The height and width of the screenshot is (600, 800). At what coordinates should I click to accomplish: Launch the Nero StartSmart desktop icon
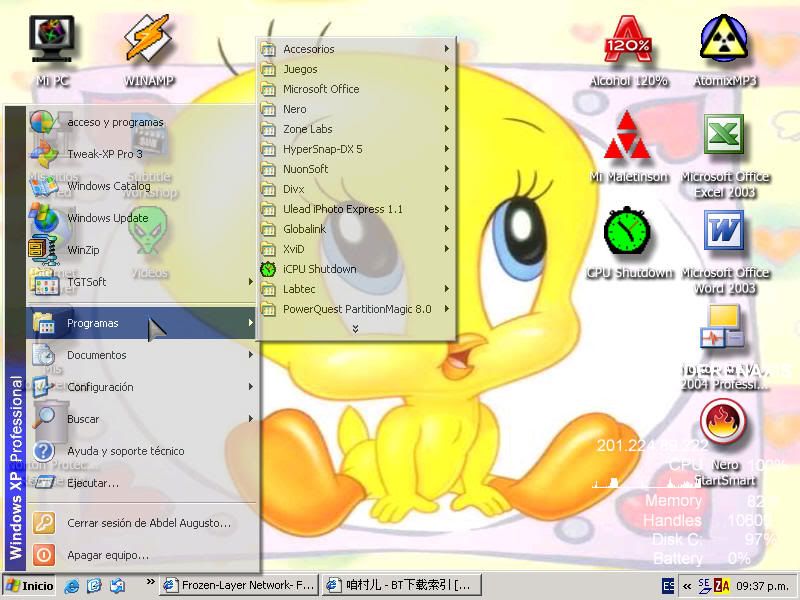(723, 422)
